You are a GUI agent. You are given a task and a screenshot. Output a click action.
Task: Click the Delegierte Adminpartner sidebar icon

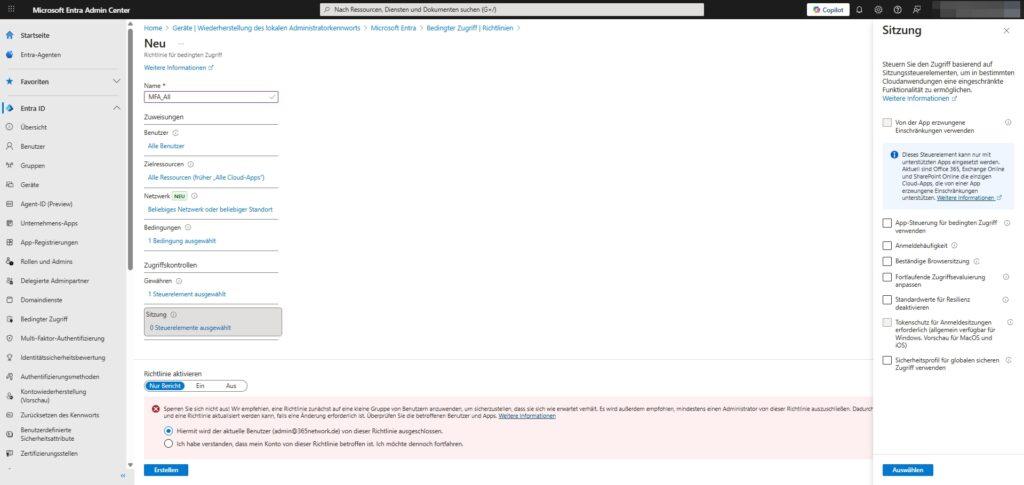tap(9, 281)
